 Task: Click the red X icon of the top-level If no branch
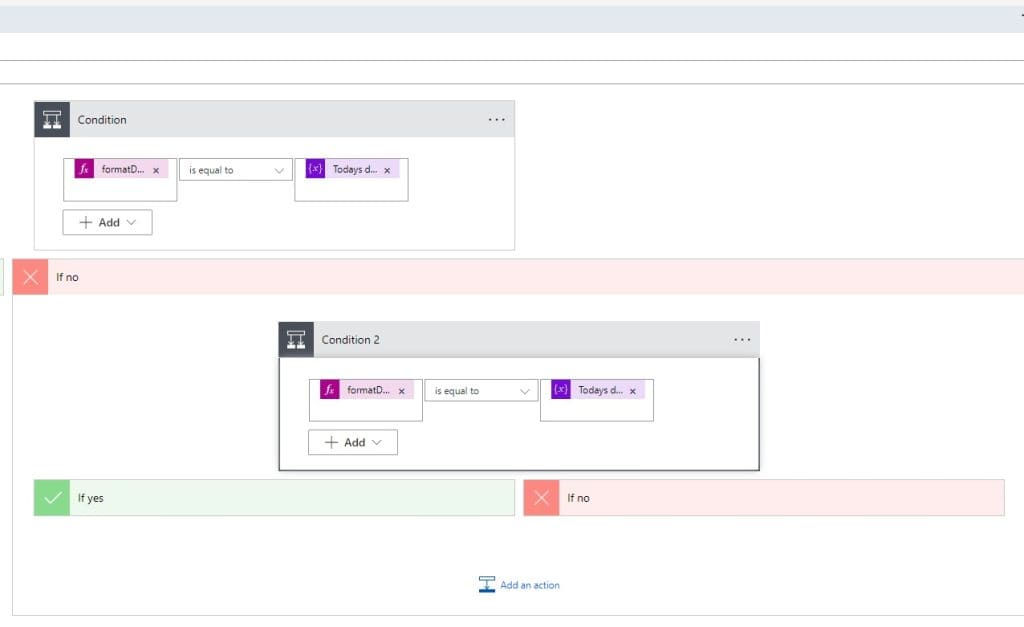click(x=30, y=277)
